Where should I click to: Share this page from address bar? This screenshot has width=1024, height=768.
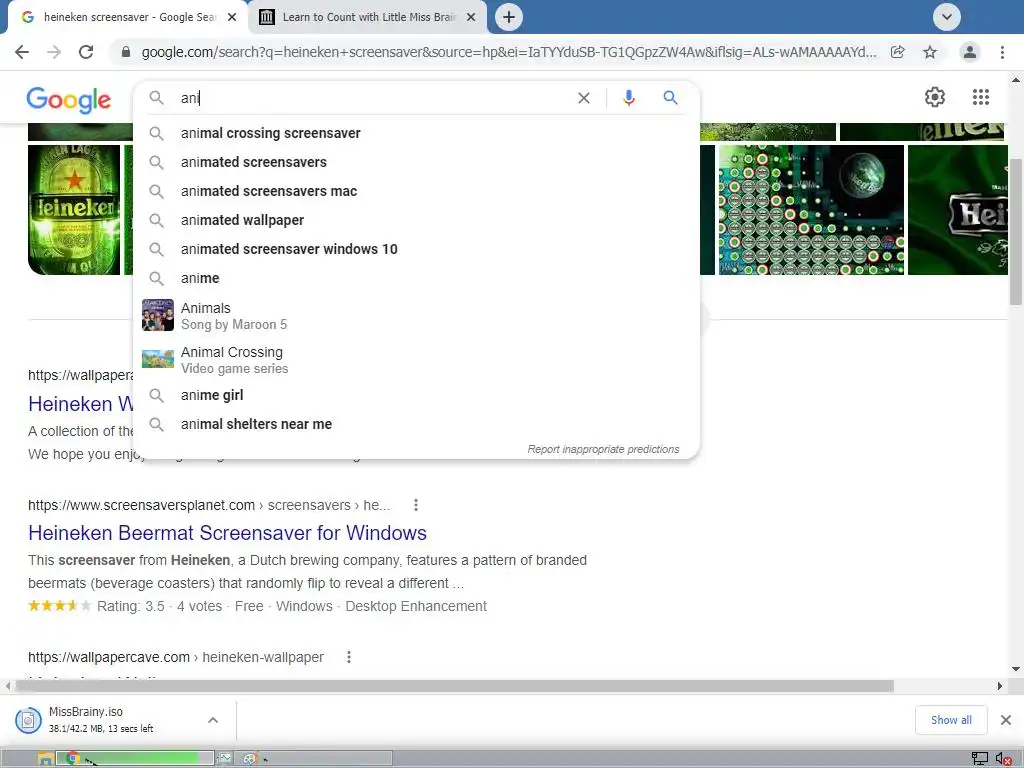click(x=898, y=52)
